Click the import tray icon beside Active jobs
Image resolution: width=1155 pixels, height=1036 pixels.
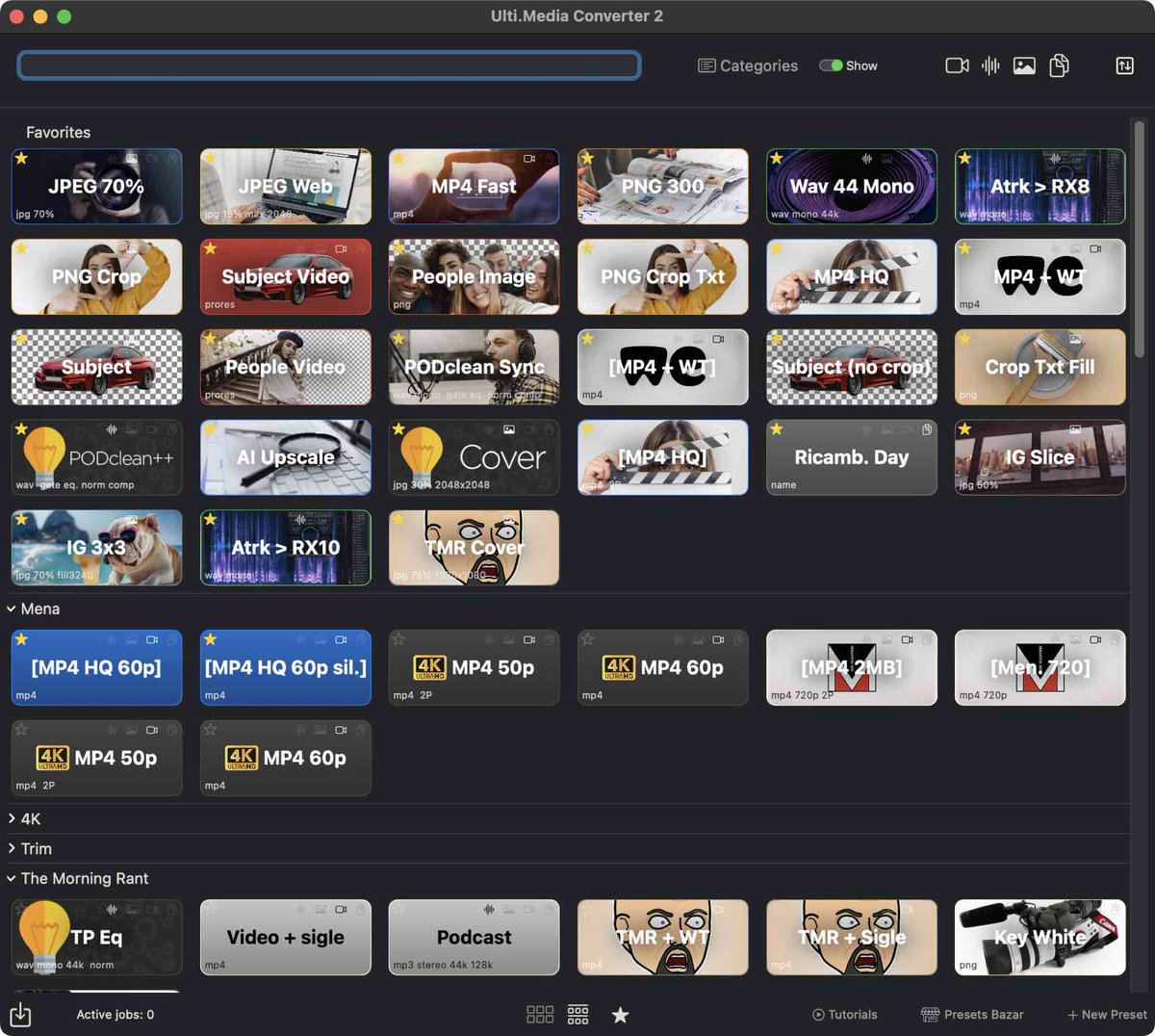pyautogui.click(x=20, y=1014)
